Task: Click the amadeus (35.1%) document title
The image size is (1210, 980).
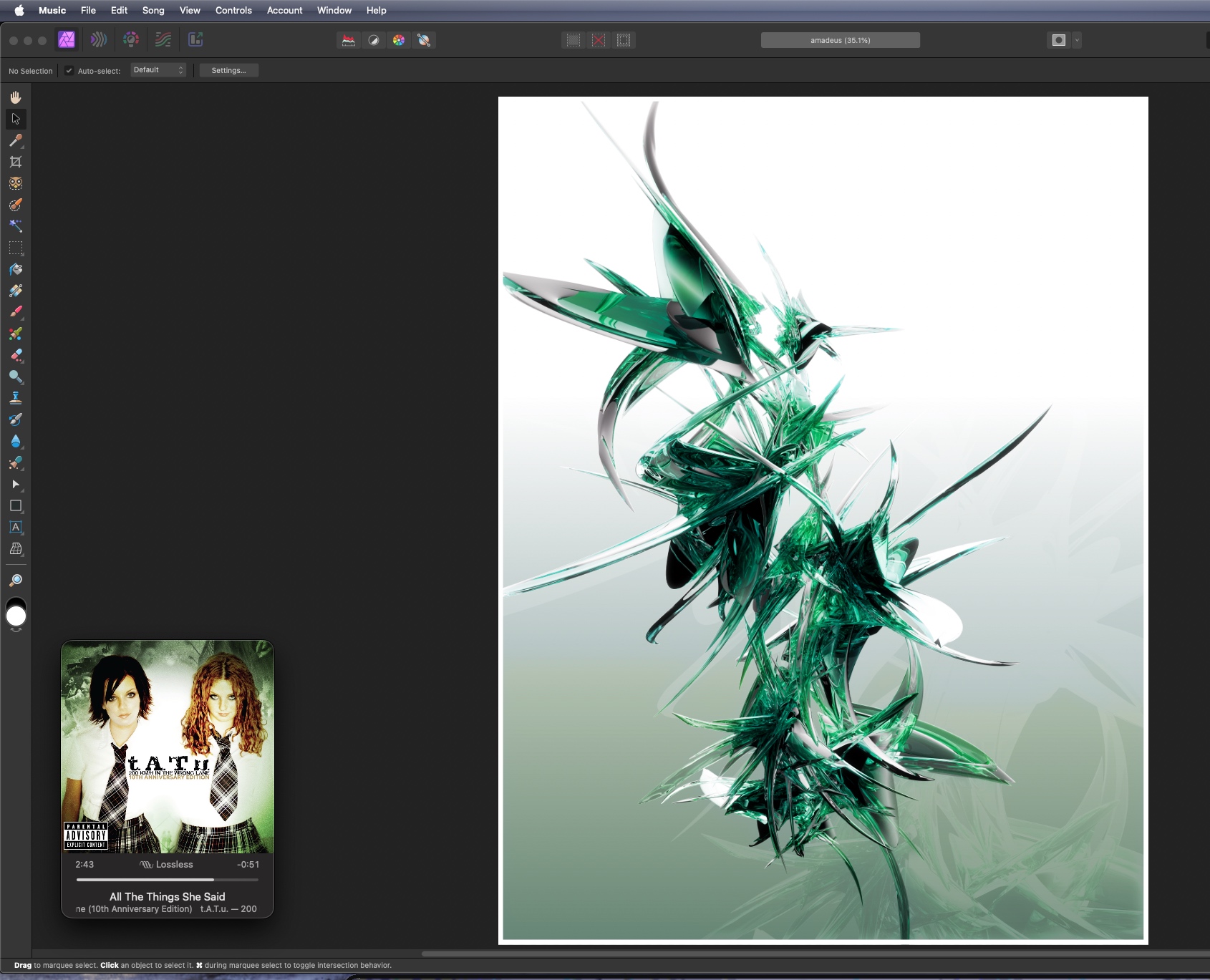Action: pyautogui.click(x=840, y=40)
